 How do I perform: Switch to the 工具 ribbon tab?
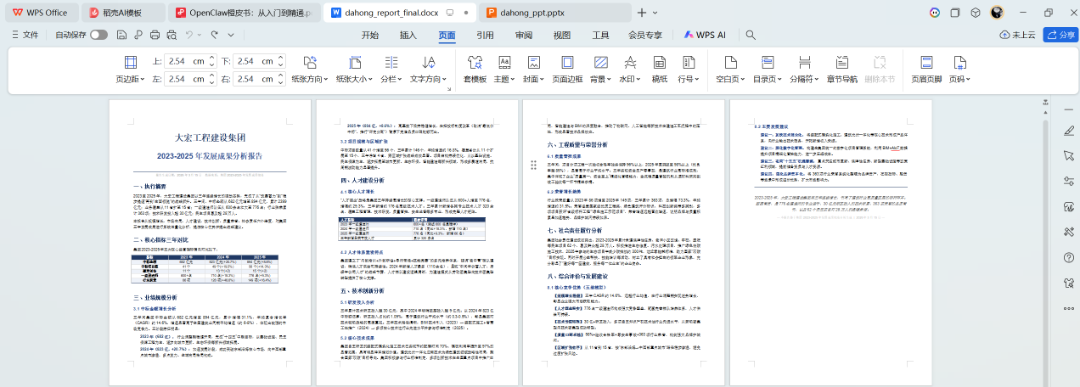tap(601, 35)
